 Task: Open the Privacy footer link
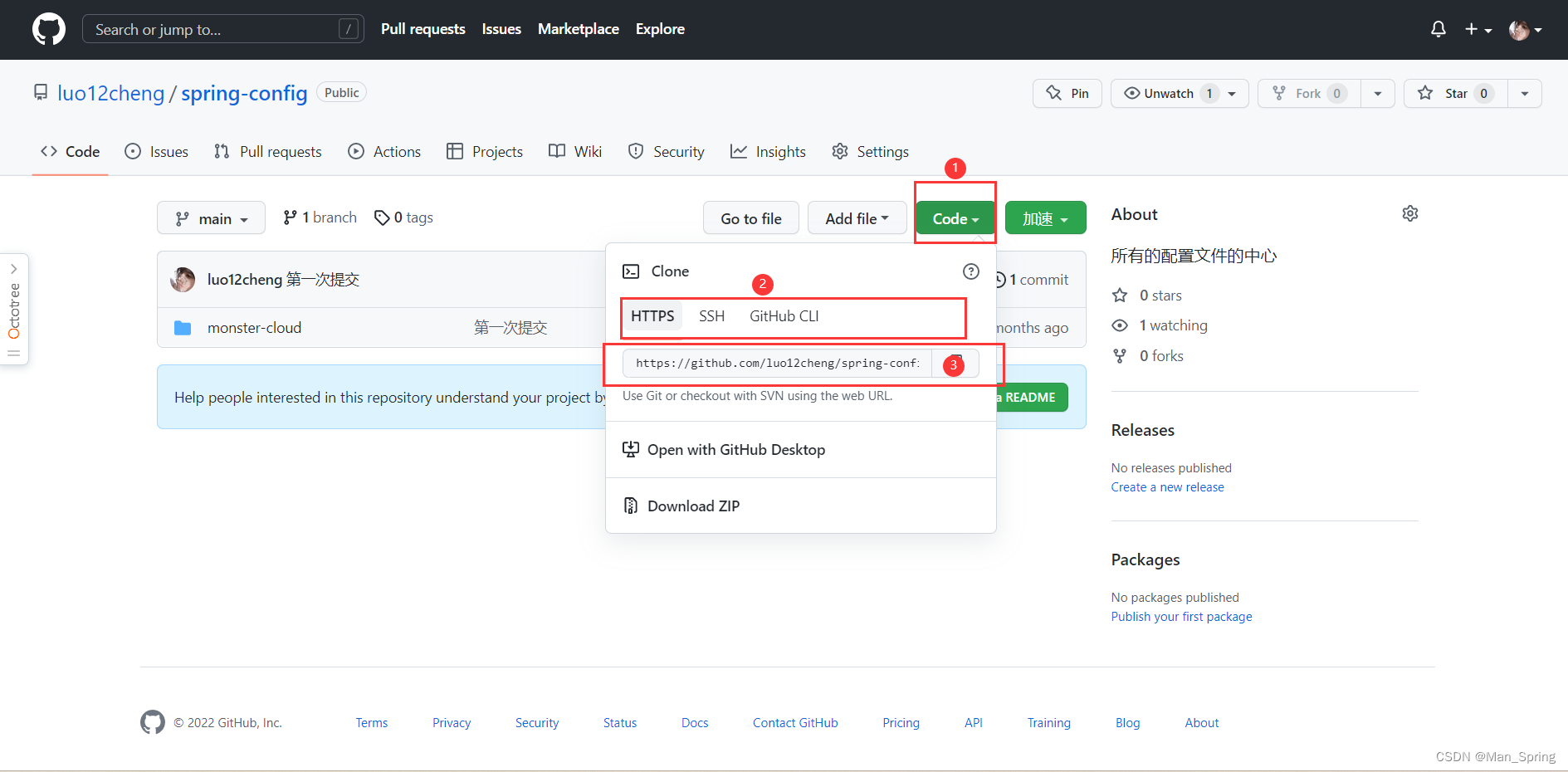pos(452,723)
